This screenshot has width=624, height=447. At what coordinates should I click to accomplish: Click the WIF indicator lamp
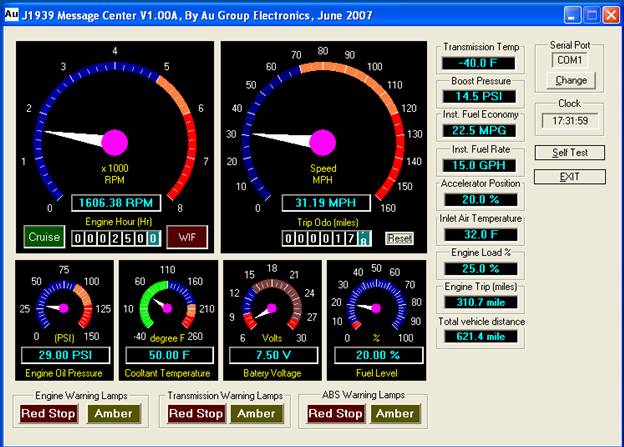(x=187, y=237)
